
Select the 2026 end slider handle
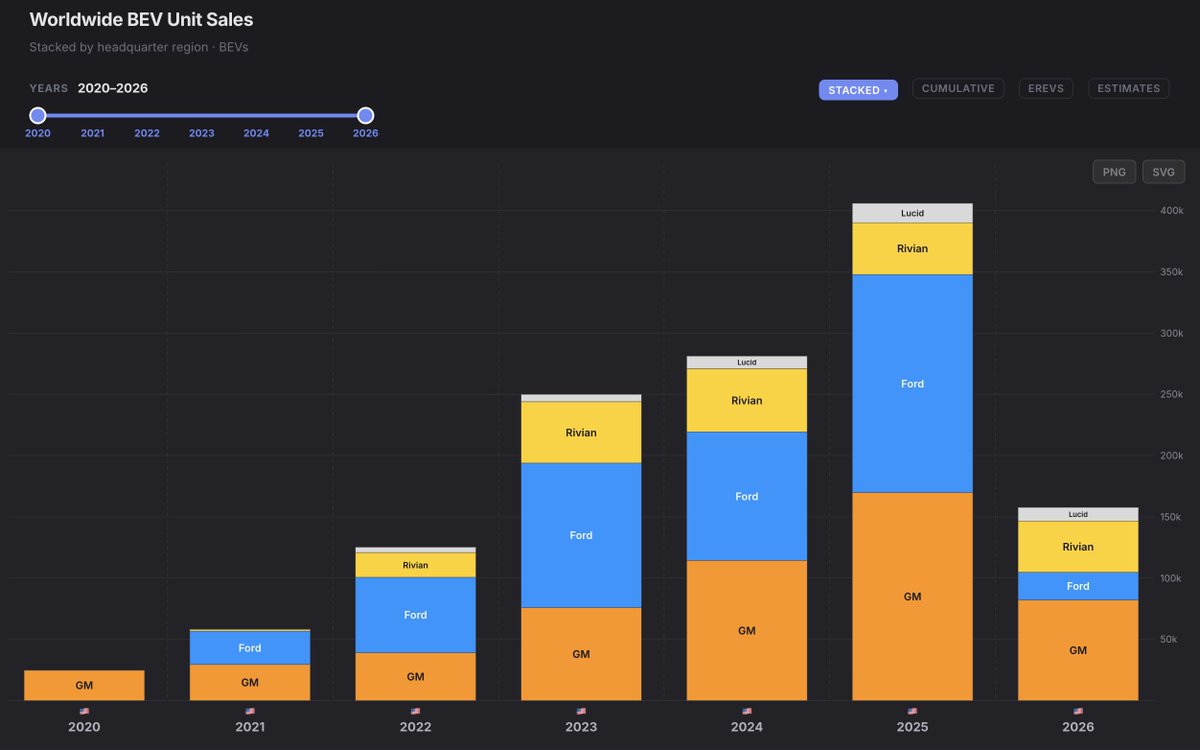click(366, 116)
